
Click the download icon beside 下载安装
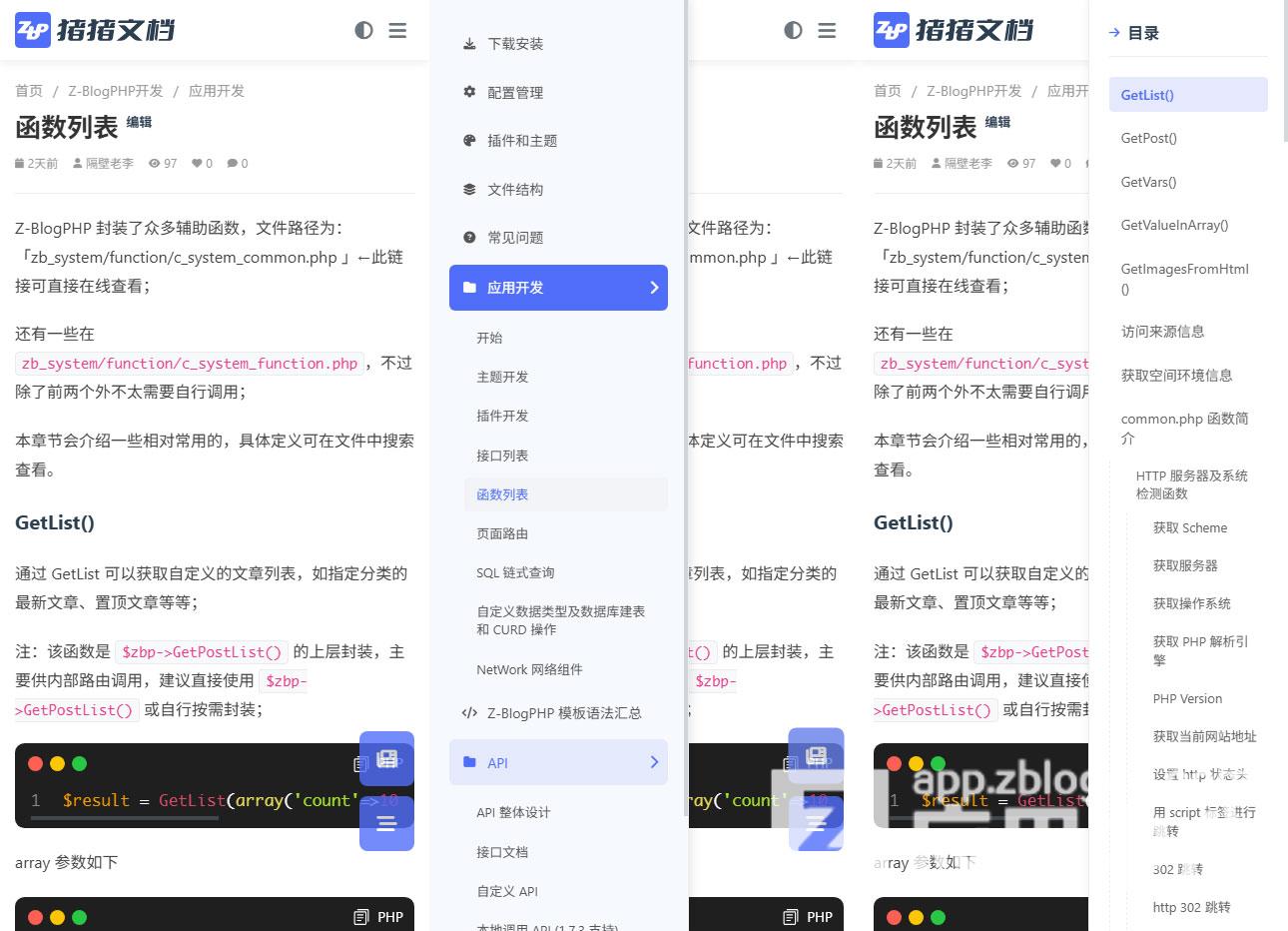point(468,44)
